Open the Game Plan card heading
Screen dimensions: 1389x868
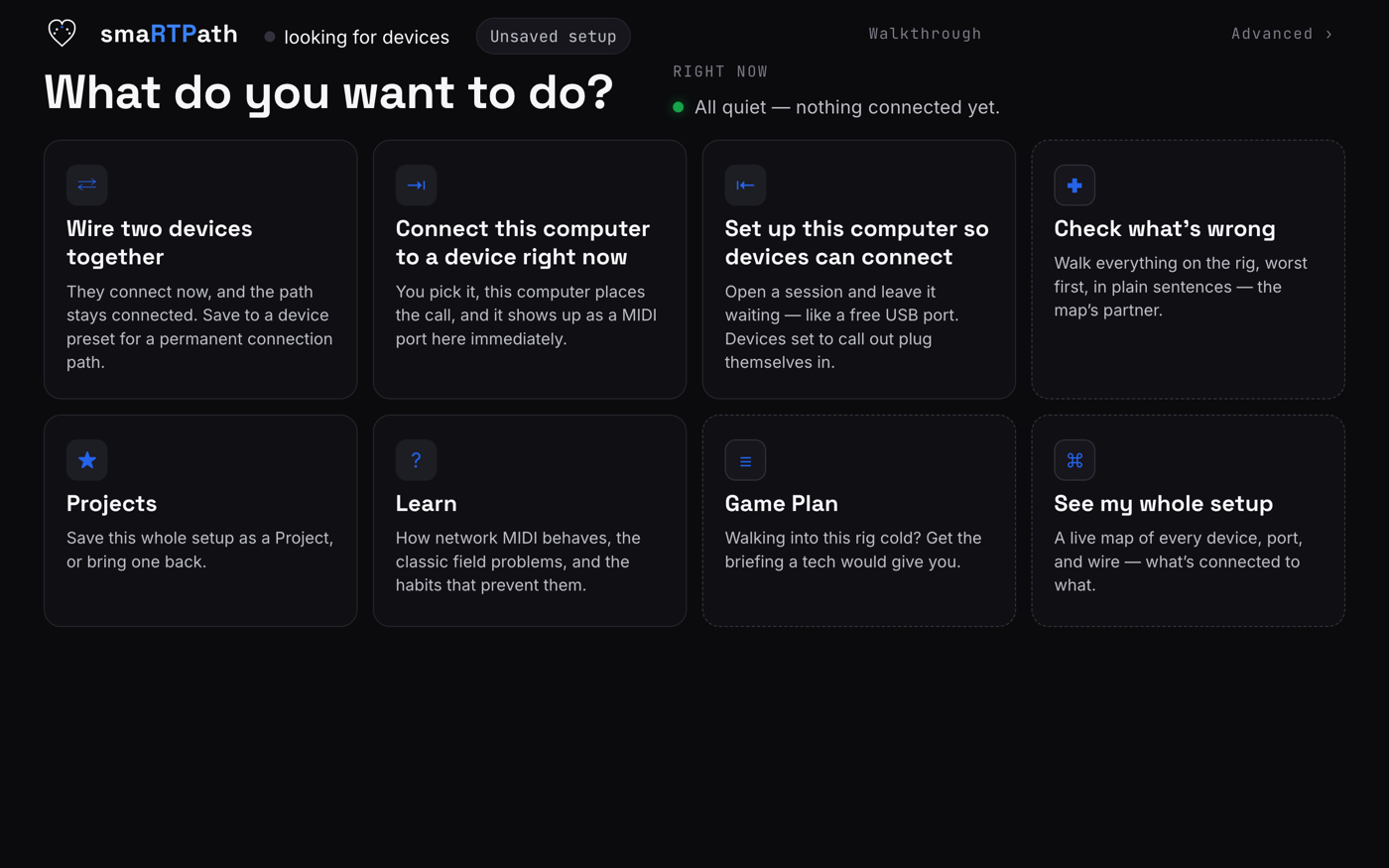click(x=782, y=503)
